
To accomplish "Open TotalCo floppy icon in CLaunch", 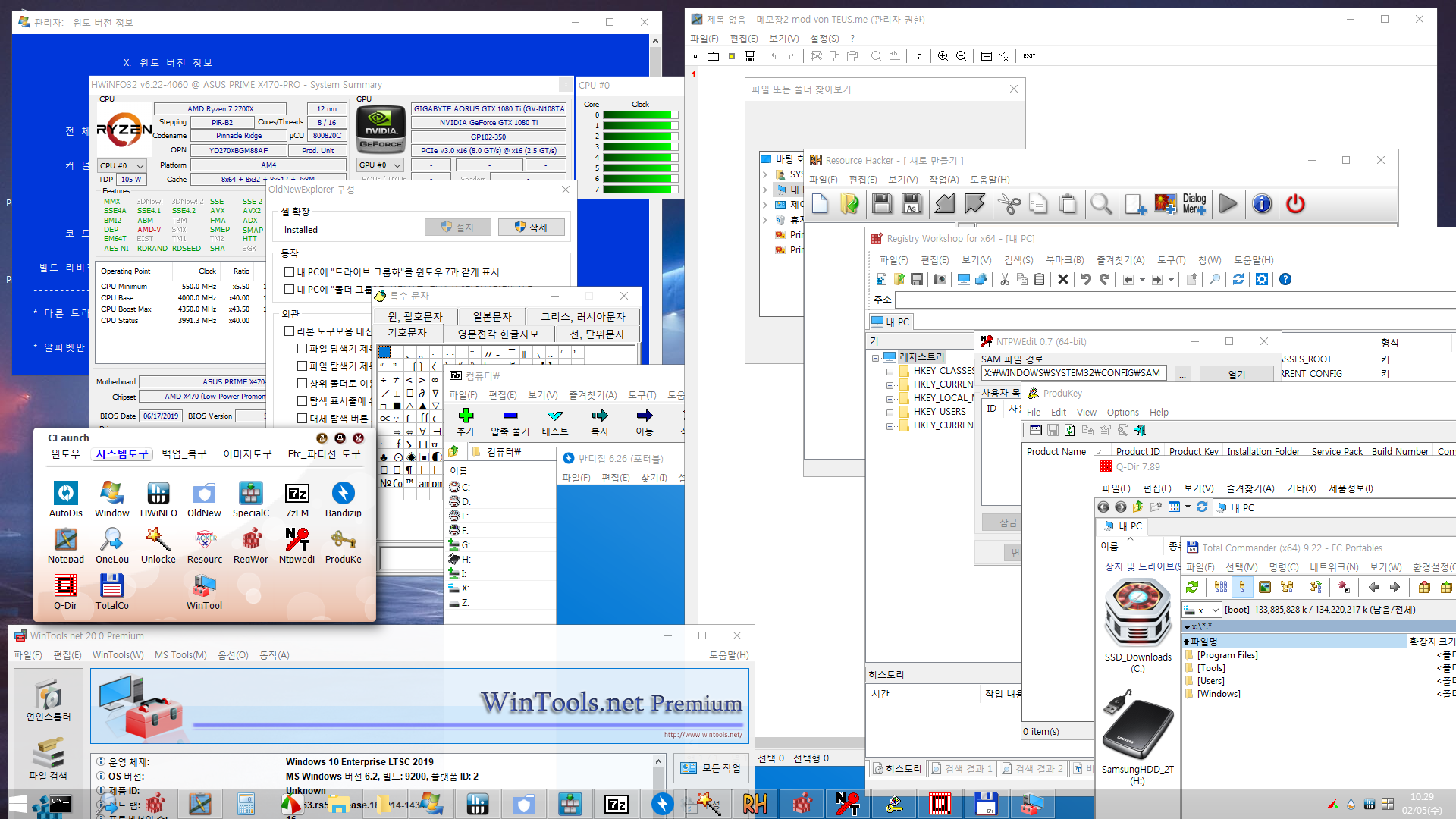I will (112, 592).
